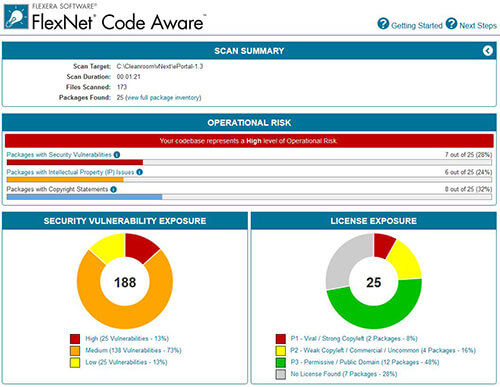Click the 25 total in license donut
This screenshot has width=500, height=387.
374,282
